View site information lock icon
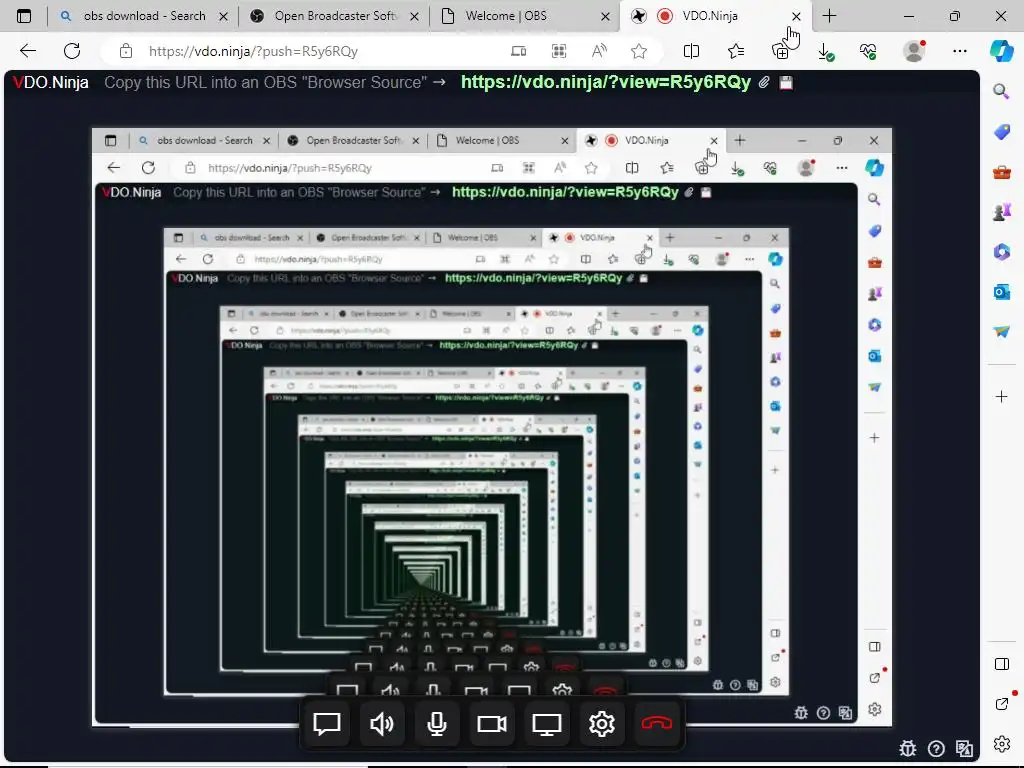Screen dimensions: 1024x768 125,51
